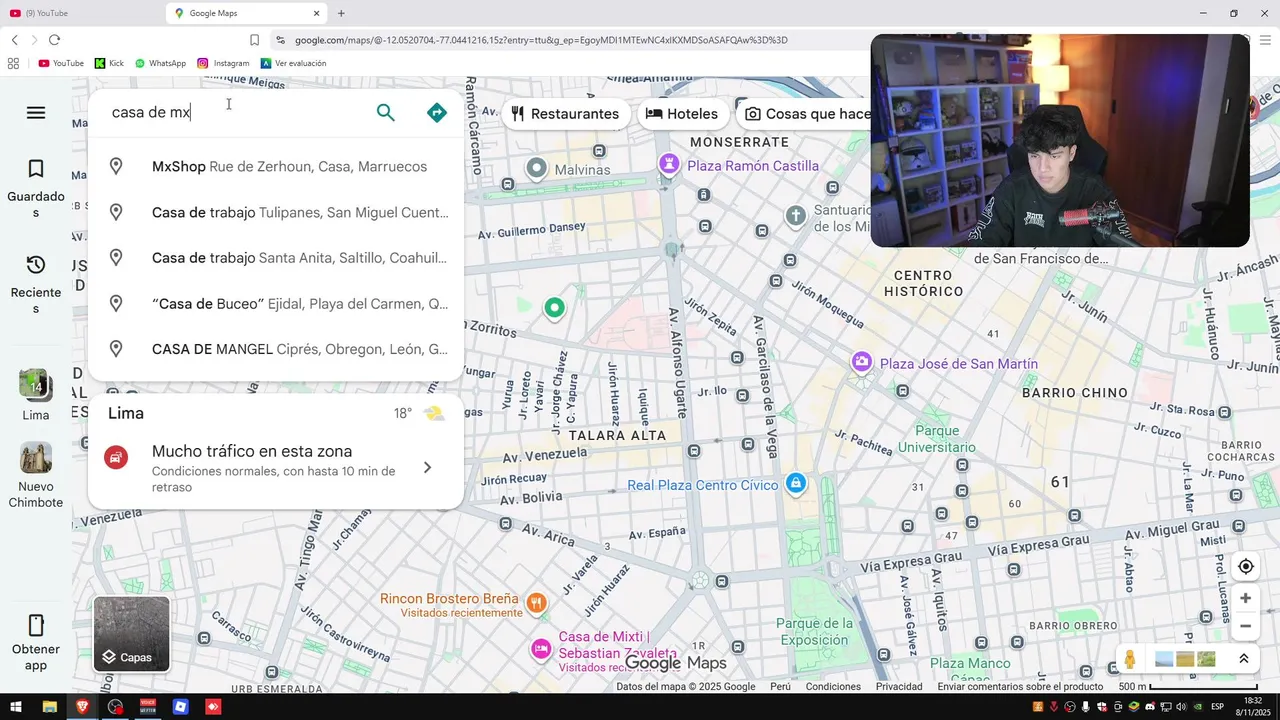Open the browser apps grid icon
The image size is (1280, 720).
coord(13,63)
